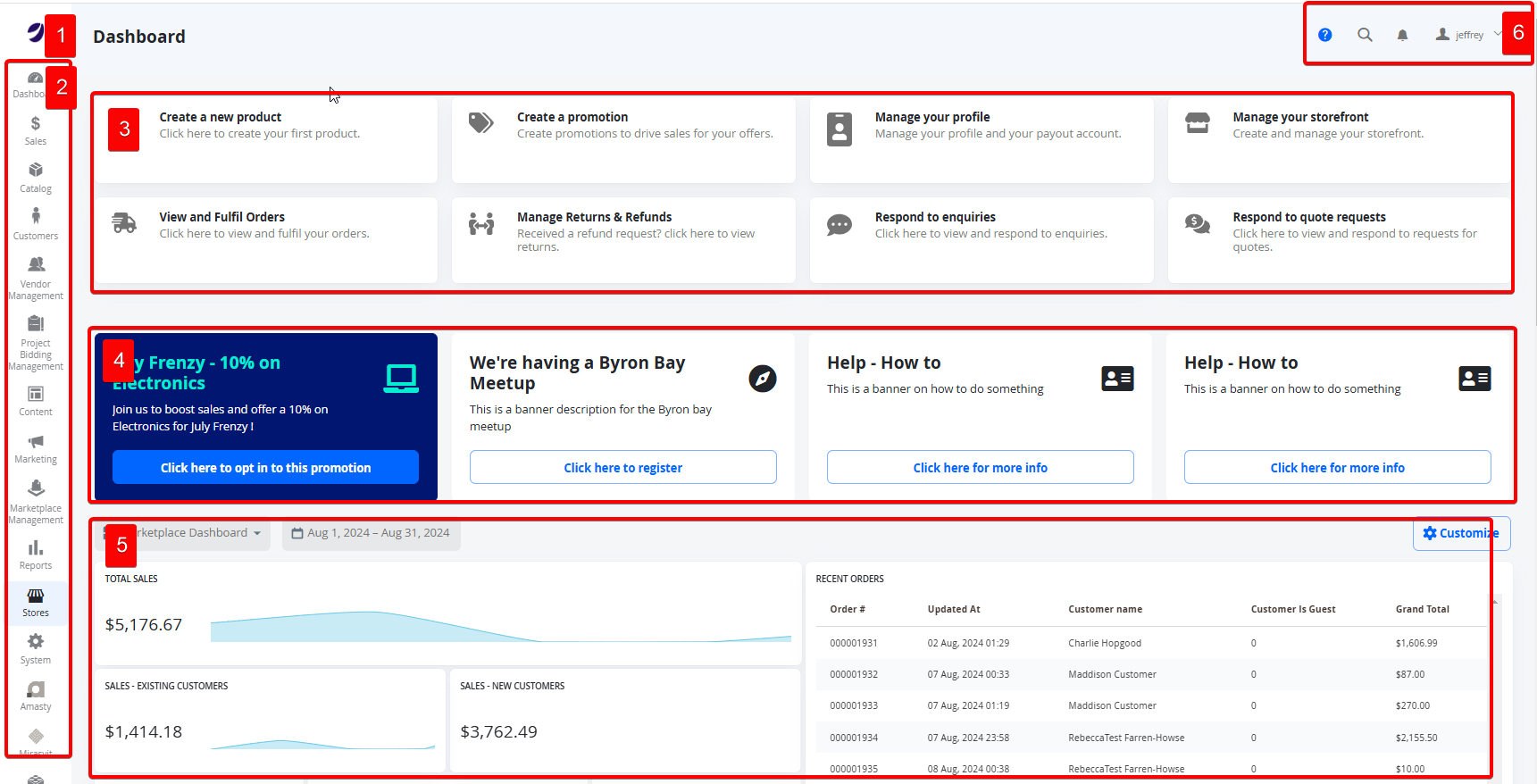The height and width of the screenshot is (784, 1537).
Task: Open Vendor Management in the sidebar
Action: click(36, 278)
